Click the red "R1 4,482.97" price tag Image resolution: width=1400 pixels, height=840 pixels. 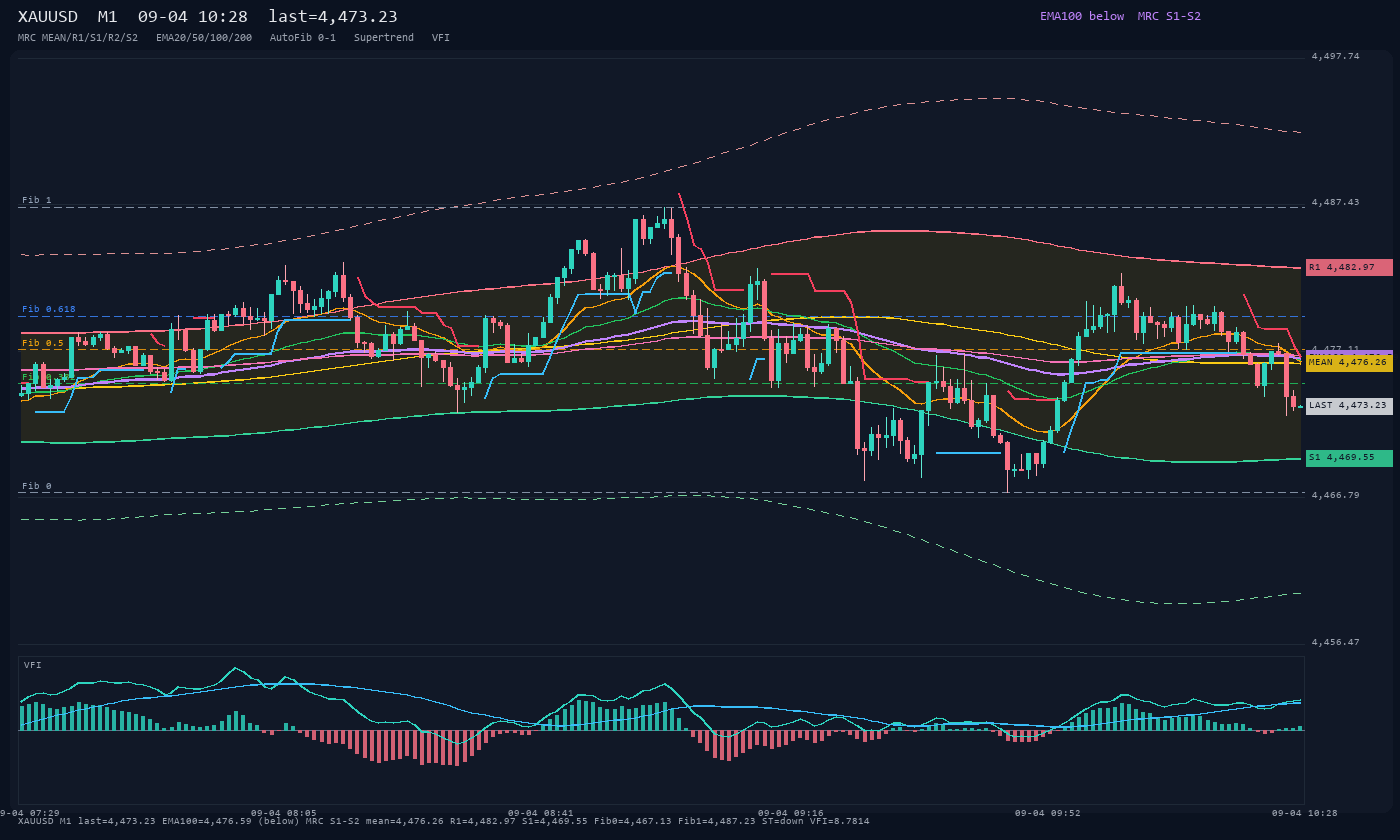click(1349, 267)
